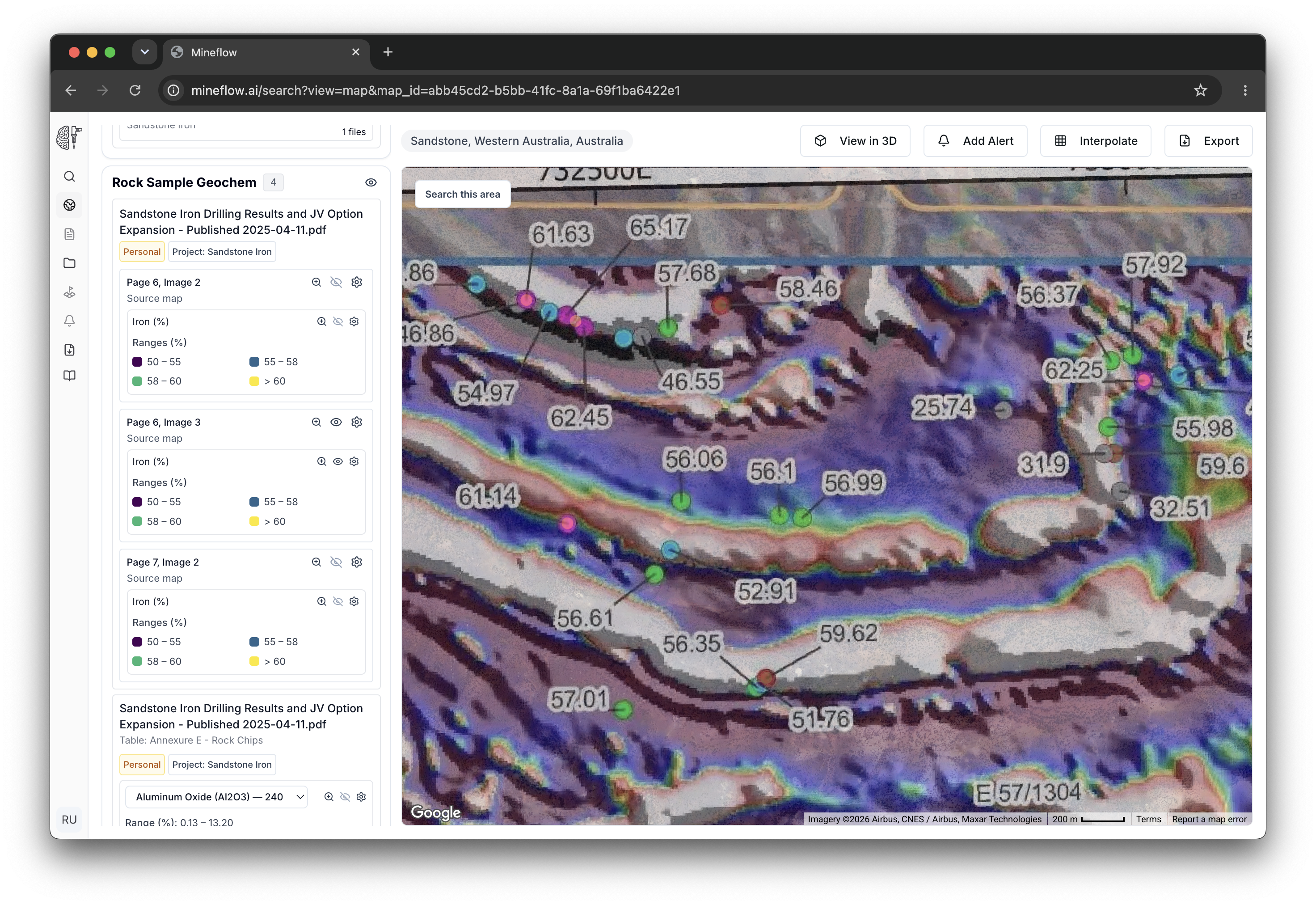Go back in browser
The image size is (1316, 905).
point(71,90)
